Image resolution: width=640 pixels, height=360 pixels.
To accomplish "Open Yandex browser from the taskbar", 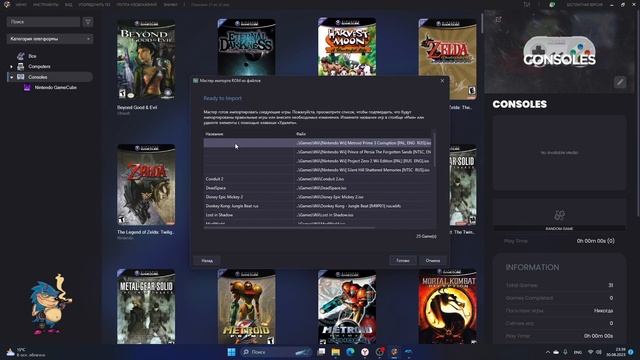I will (365, 352).
